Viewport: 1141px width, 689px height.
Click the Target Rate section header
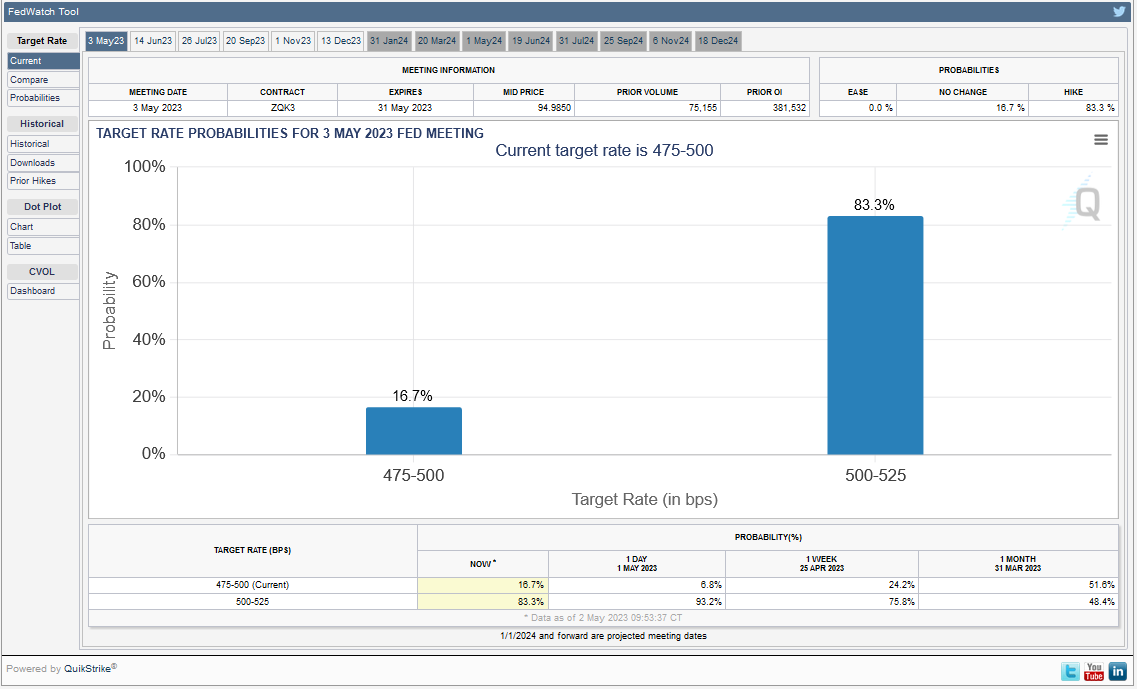tap(42, 41)
